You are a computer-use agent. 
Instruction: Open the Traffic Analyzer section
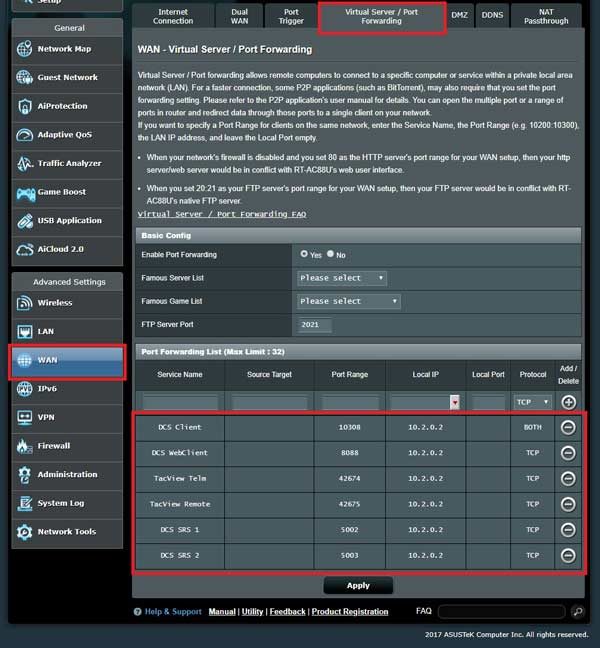point(68,163)
